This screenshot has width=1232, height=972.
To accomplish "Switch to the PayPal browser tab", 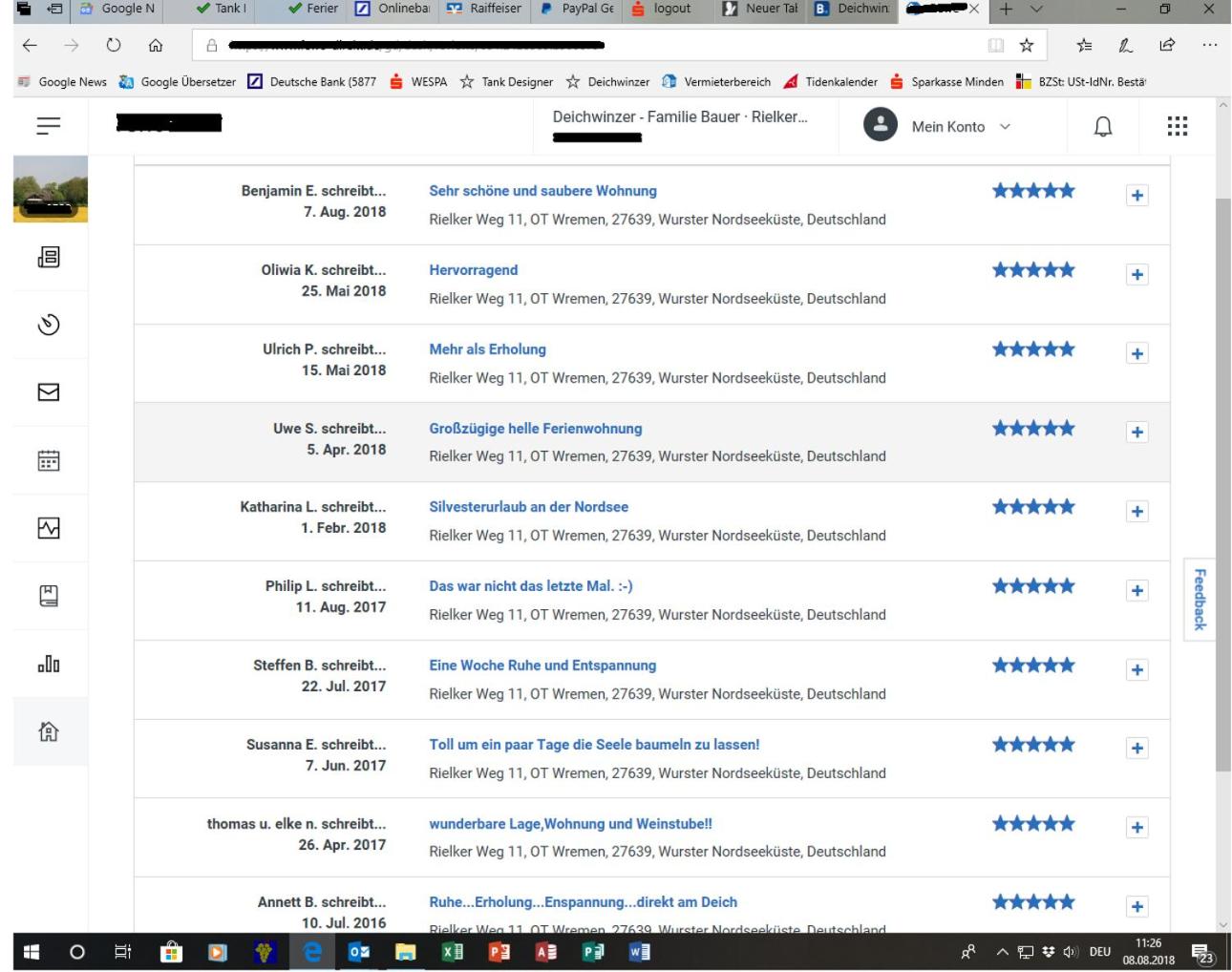I will 578,9.
